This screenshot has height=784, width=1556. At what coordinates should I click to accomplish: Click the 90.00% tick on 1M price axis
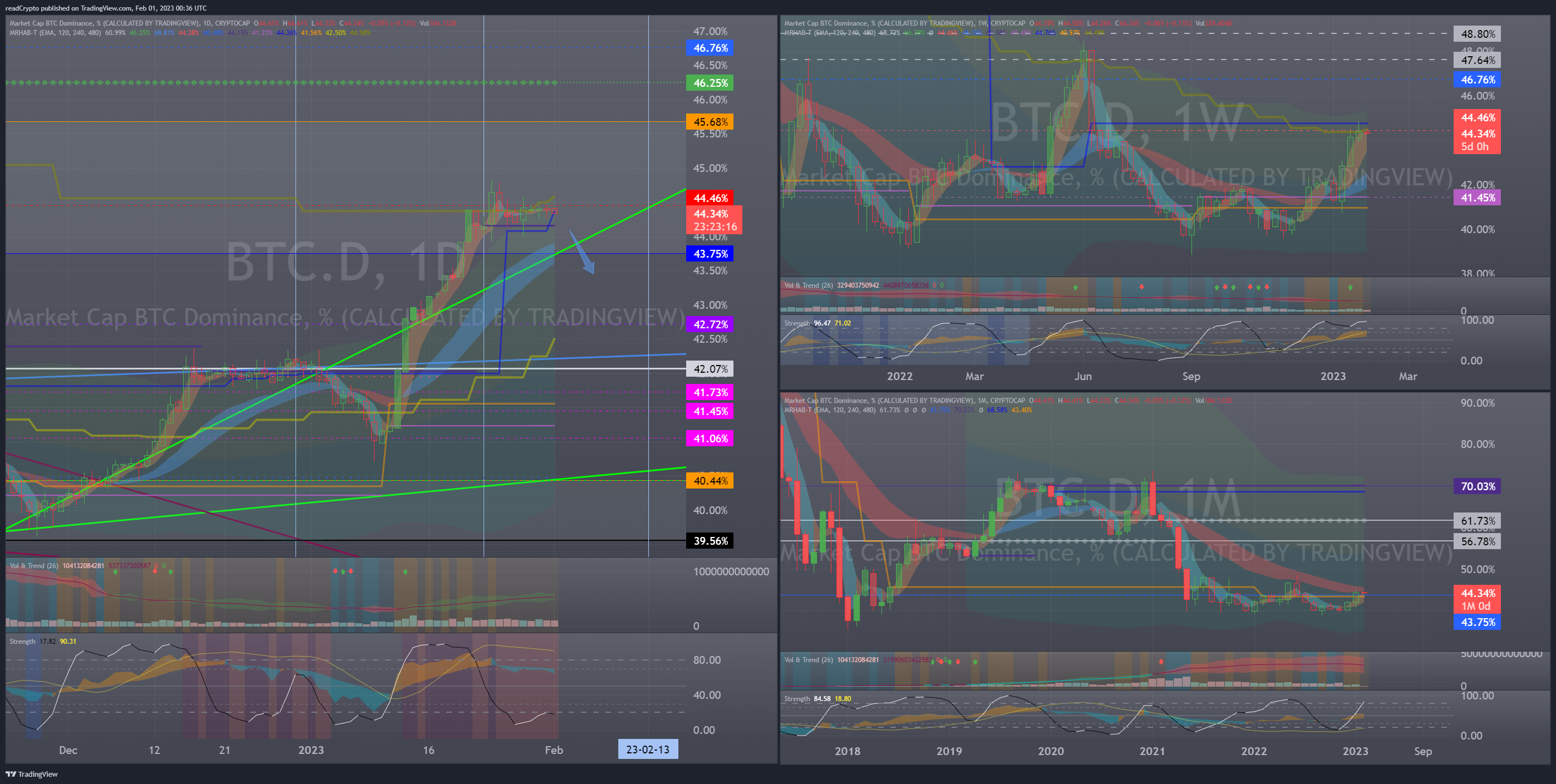1478,403
